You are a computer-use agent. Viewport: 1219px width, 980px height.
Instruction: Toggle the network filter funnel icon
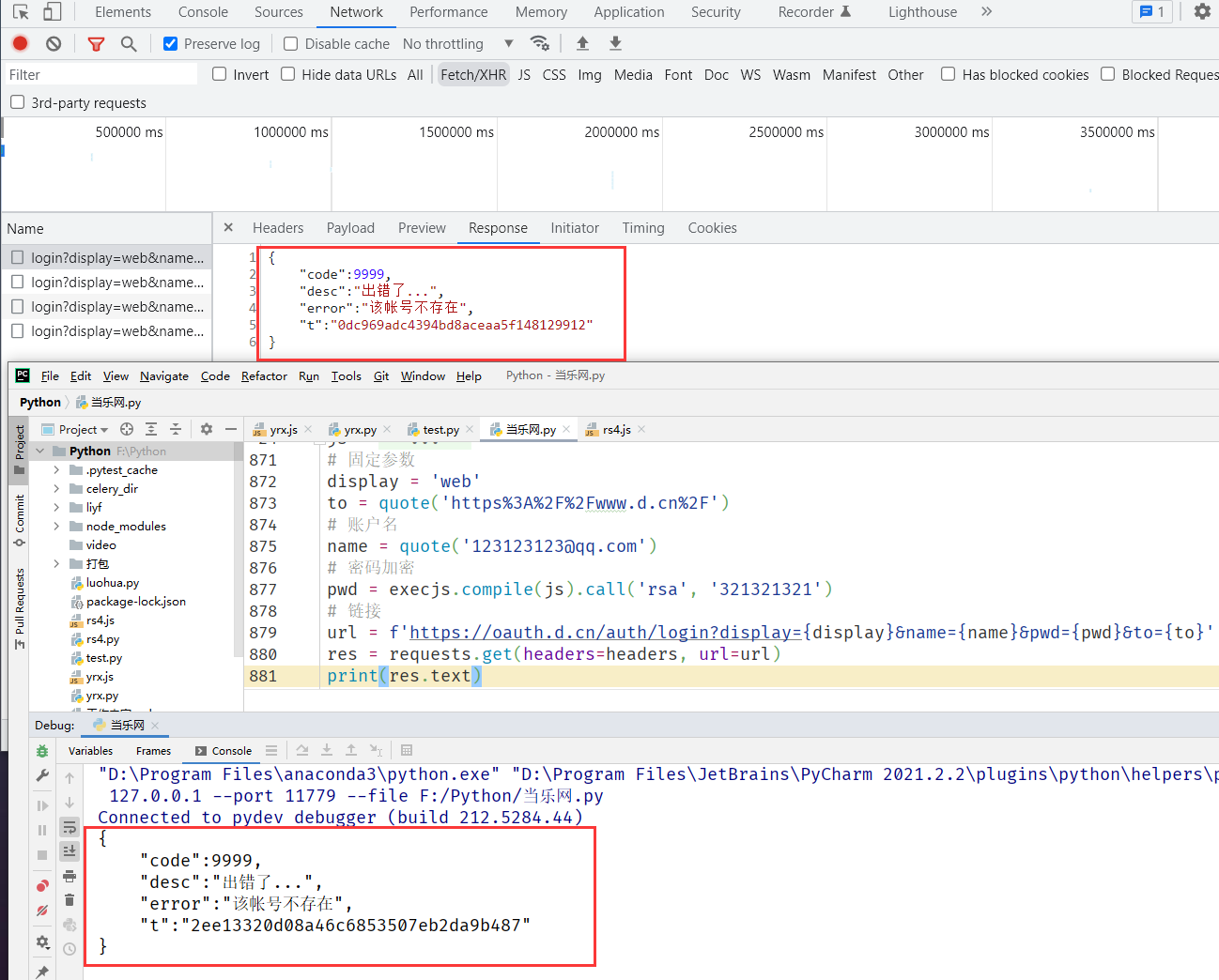pyautogui.click(x=96, y=43)
